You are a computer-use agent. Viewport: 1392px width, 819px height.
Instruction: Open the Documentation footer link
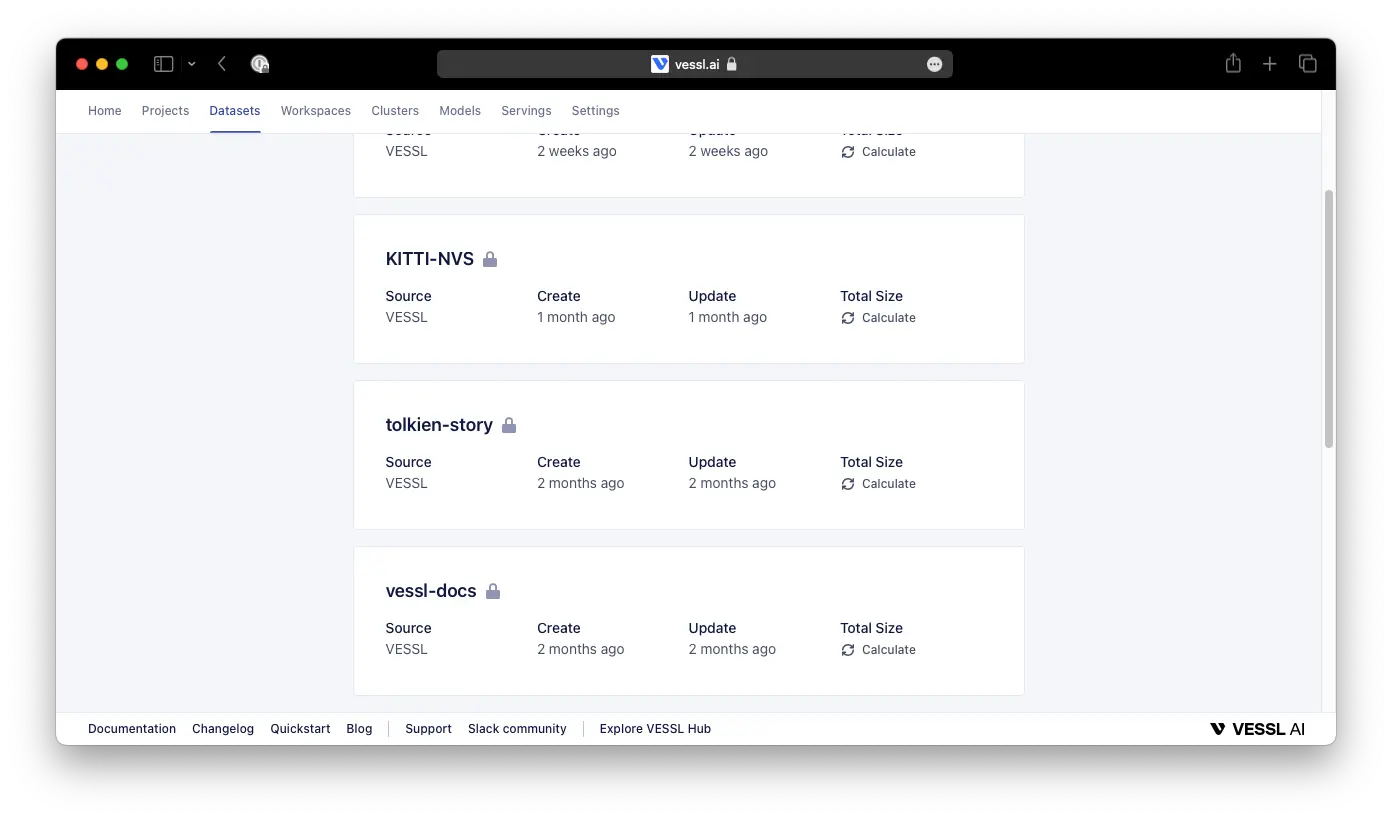[132, 729]
